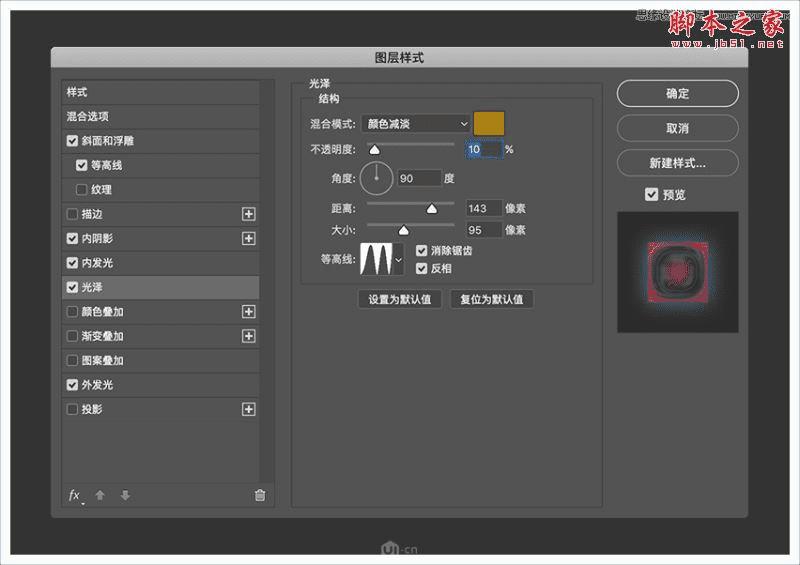This screenshot has height=565, width=800.
Task: Toggle 预览 checkbox
Action: pyautogui.click(x=652, y=194)
